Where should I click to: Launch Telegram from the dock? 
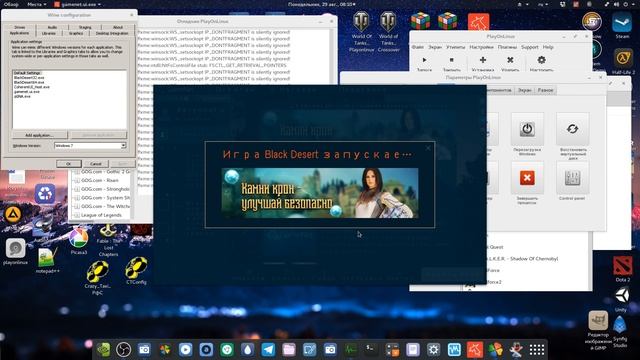pos(268,349)
